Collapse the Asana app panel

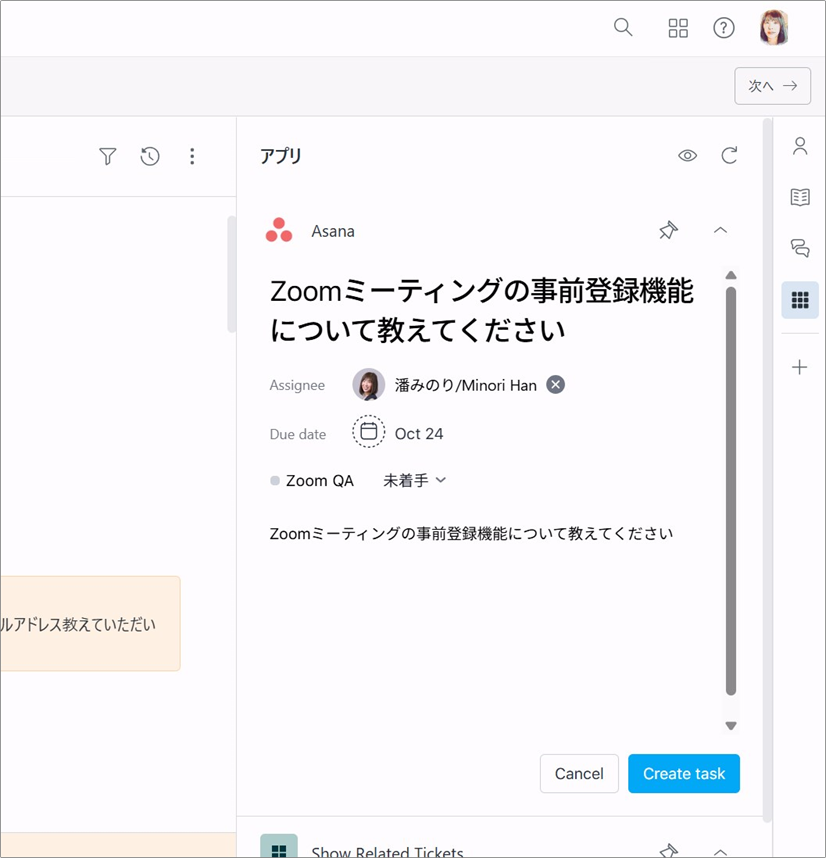click(720, 231)
